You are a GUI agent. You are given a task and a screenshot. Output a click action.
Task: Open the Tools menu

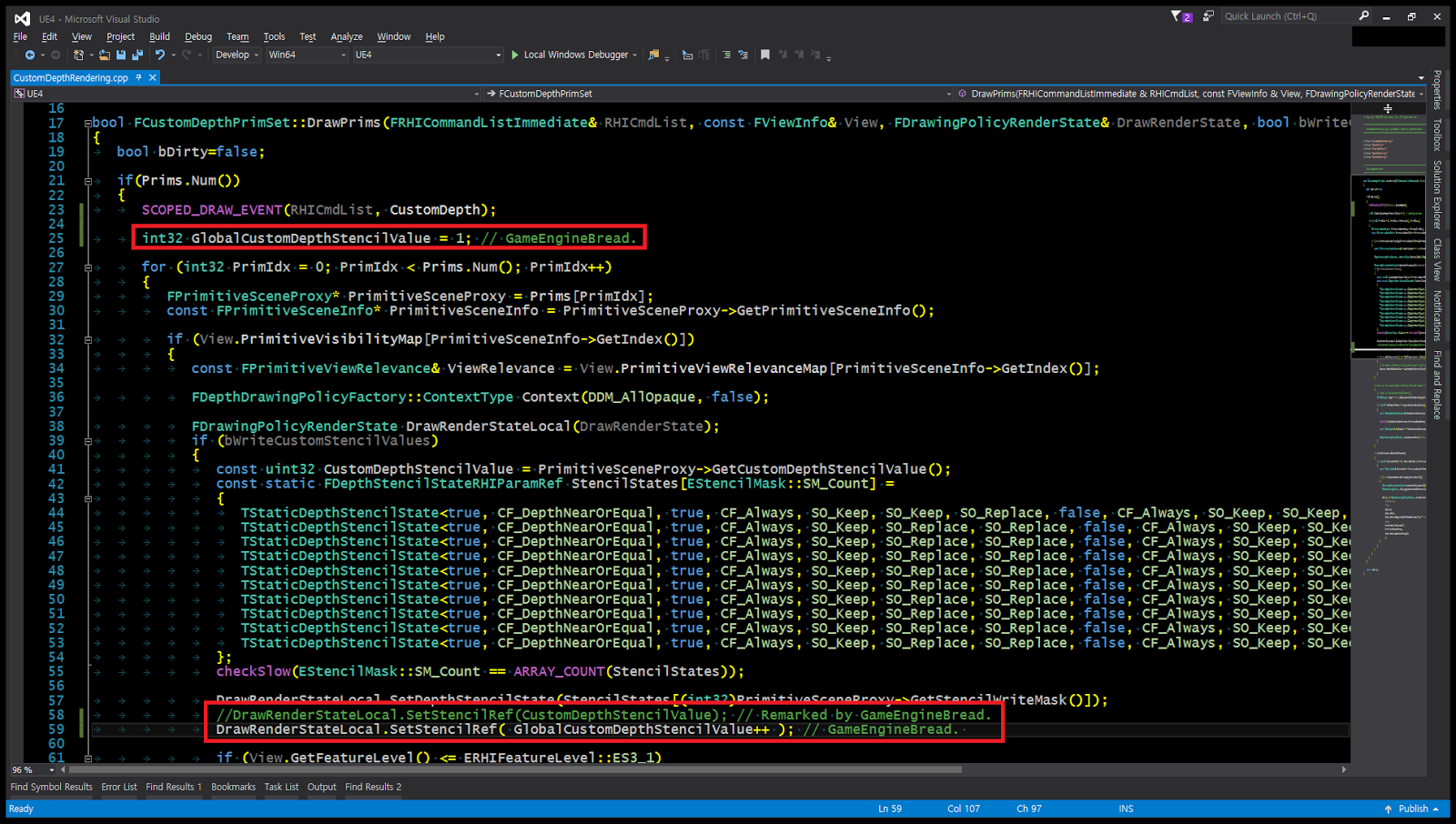click(274, 36)
